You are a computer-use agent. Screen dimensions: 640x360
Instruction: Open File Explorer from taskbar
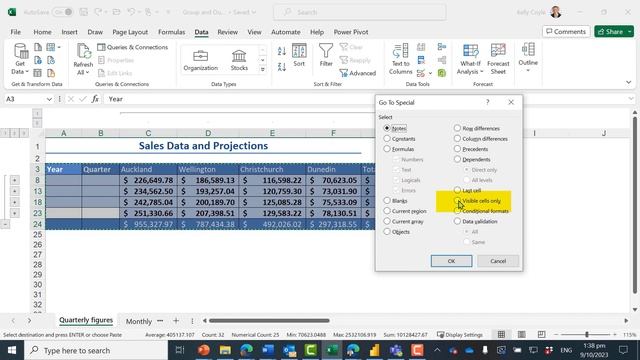[225, 350]
